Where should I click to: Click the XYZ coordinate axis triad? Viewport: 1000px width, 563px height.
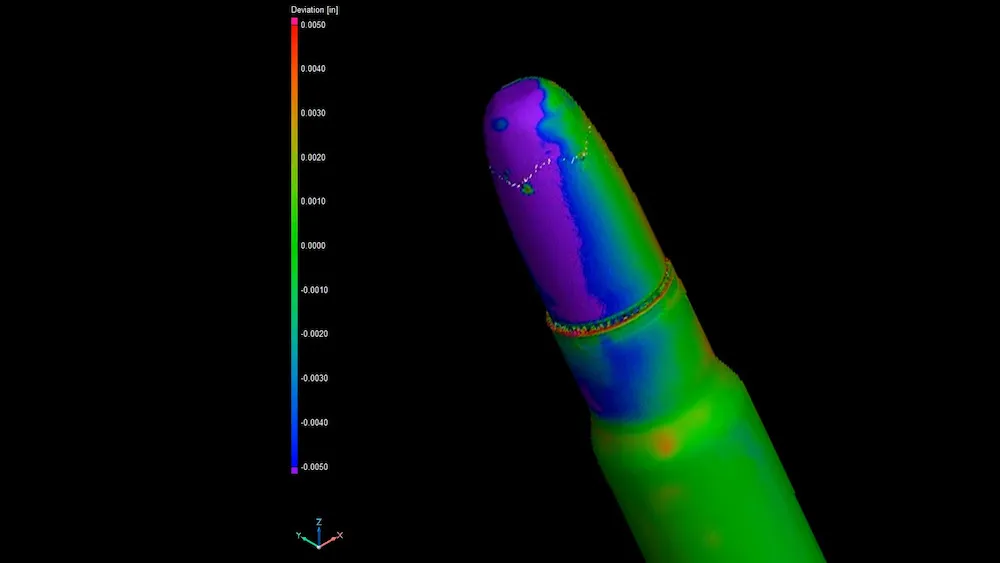pos(319,534)
